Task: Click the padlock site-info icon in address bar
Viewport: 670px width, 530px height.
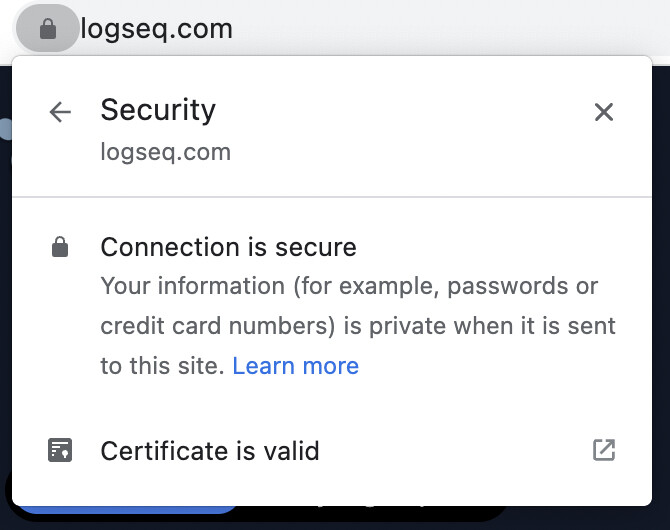Action: coord(47,29)
